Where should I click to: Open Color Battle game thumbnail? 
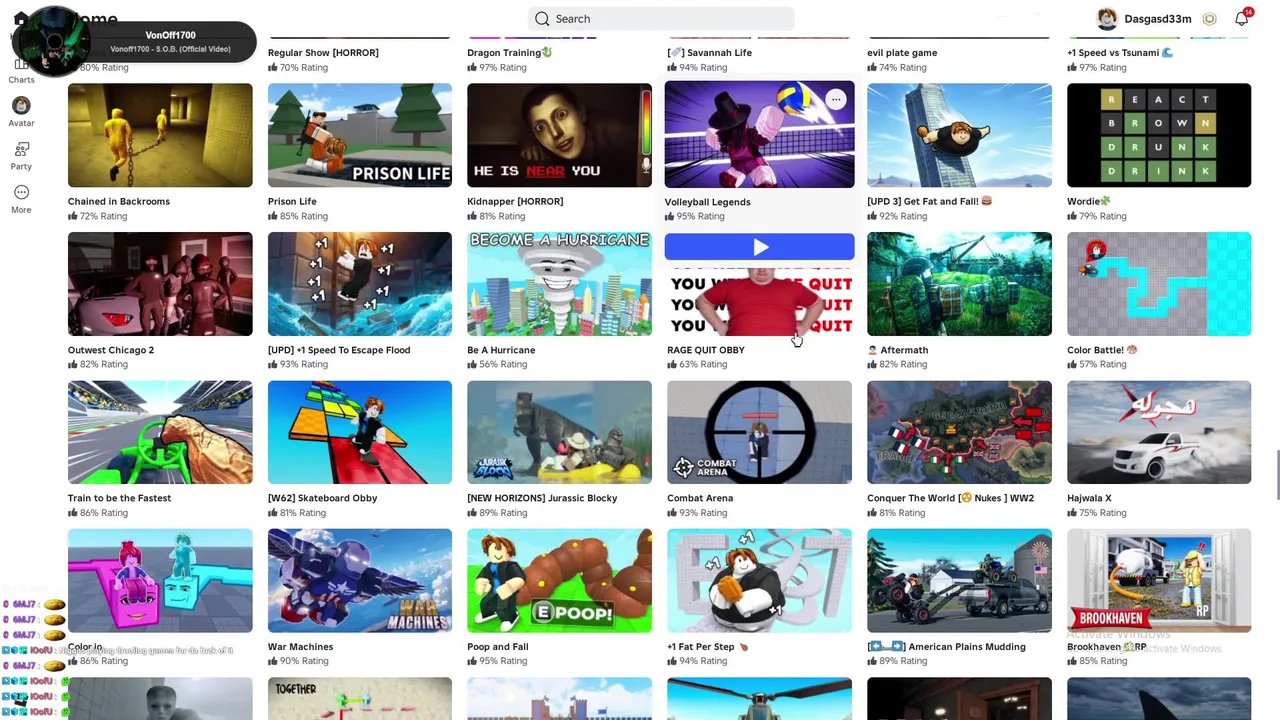click(x=1159, y=284)
